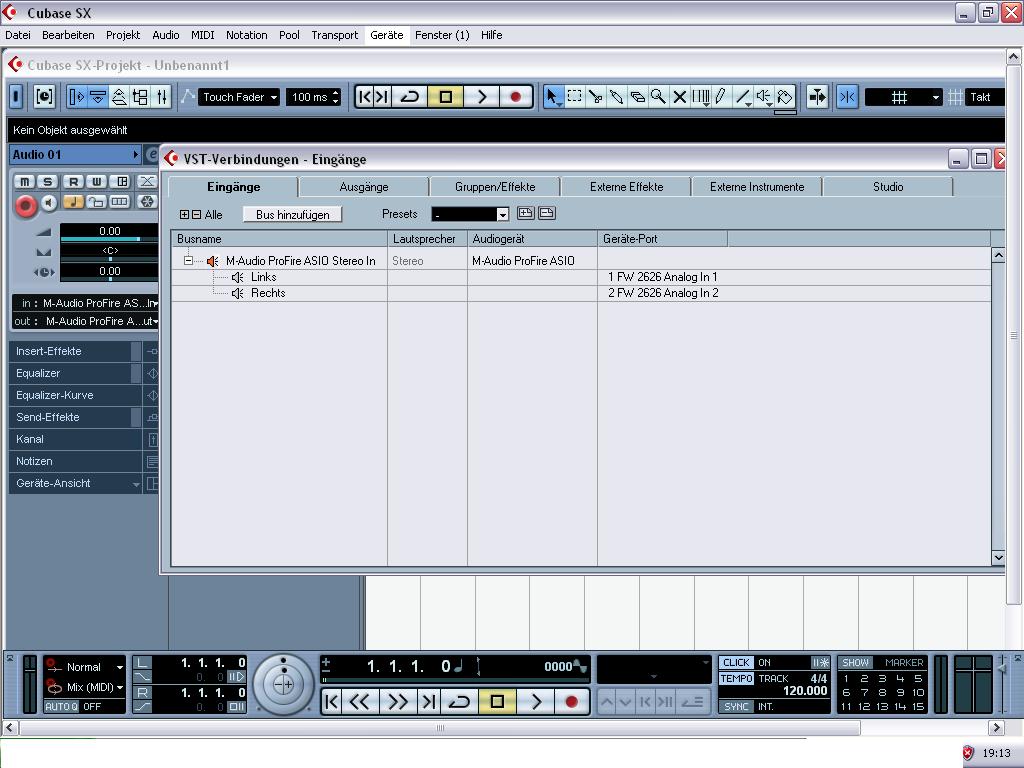Switch to the Gruppen/Effekte tab
1024x768 pixels.
(x=495, y=187)
